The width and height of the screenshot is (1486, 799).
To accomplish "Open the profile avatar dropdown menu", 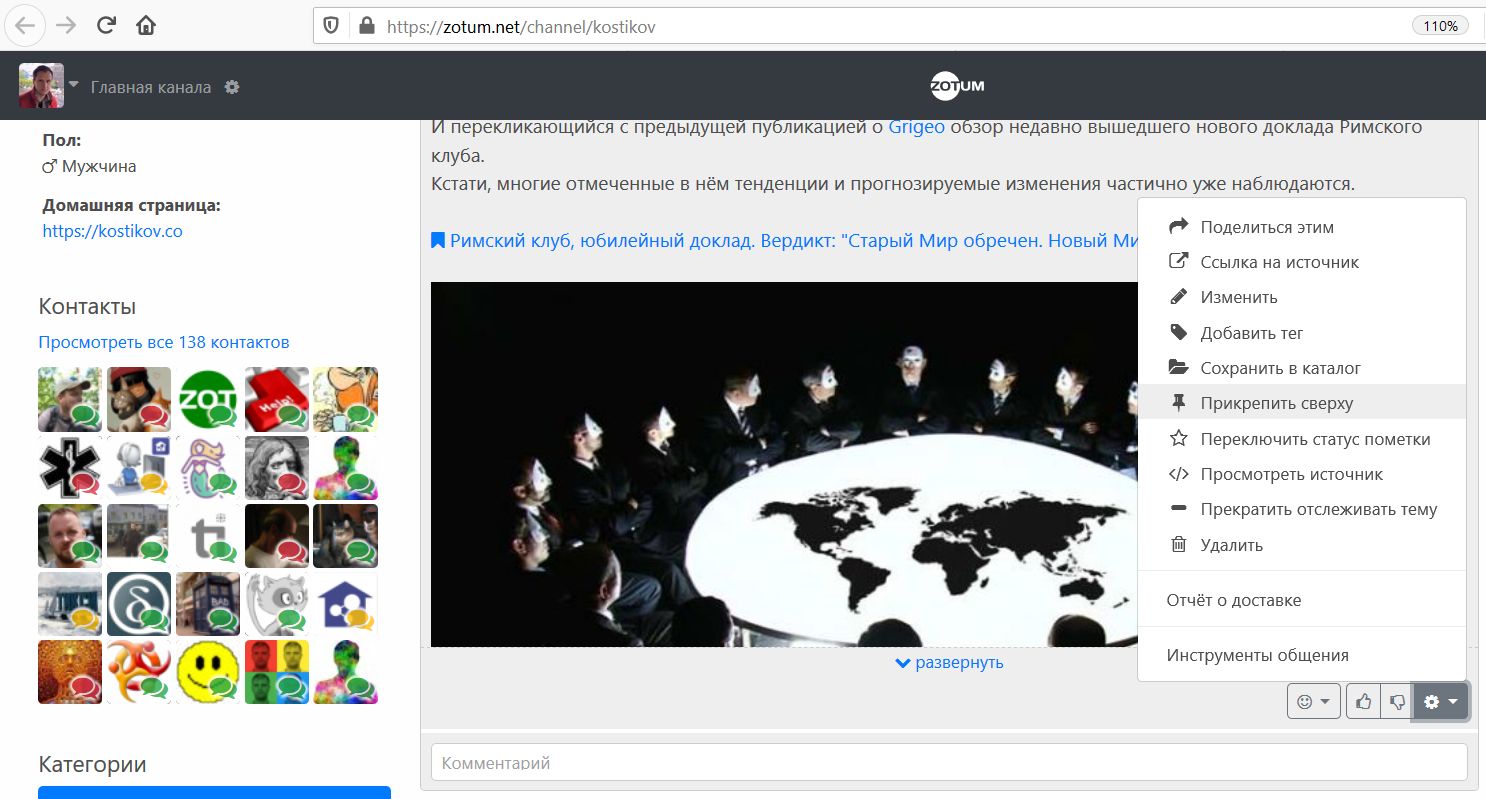I will point(48,86).
